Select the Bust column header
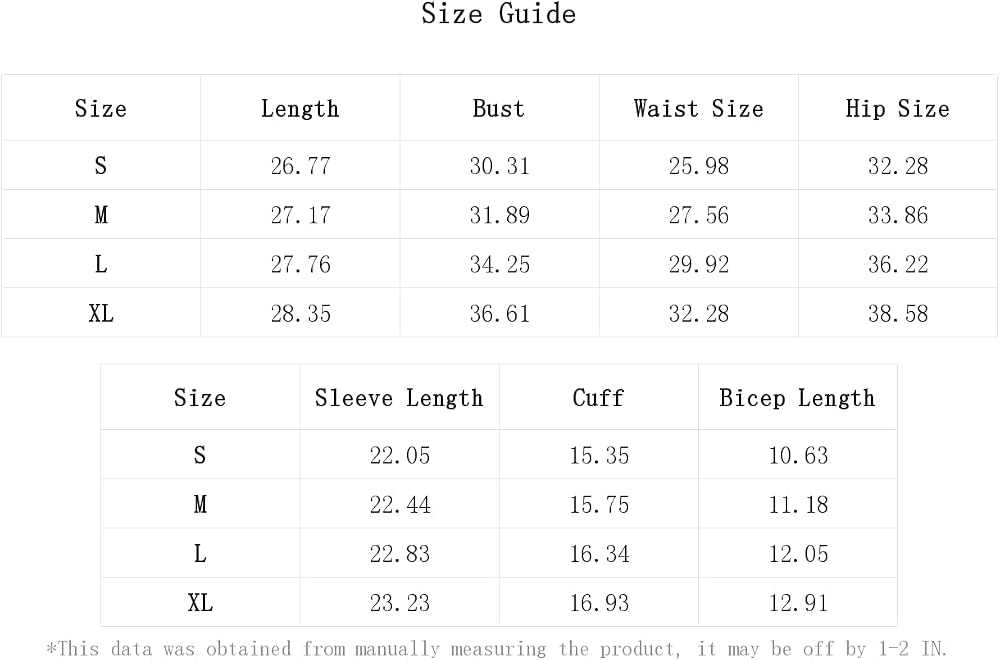Image resolution: width=1000 pixels, height=660 pixels. (499, 108)
